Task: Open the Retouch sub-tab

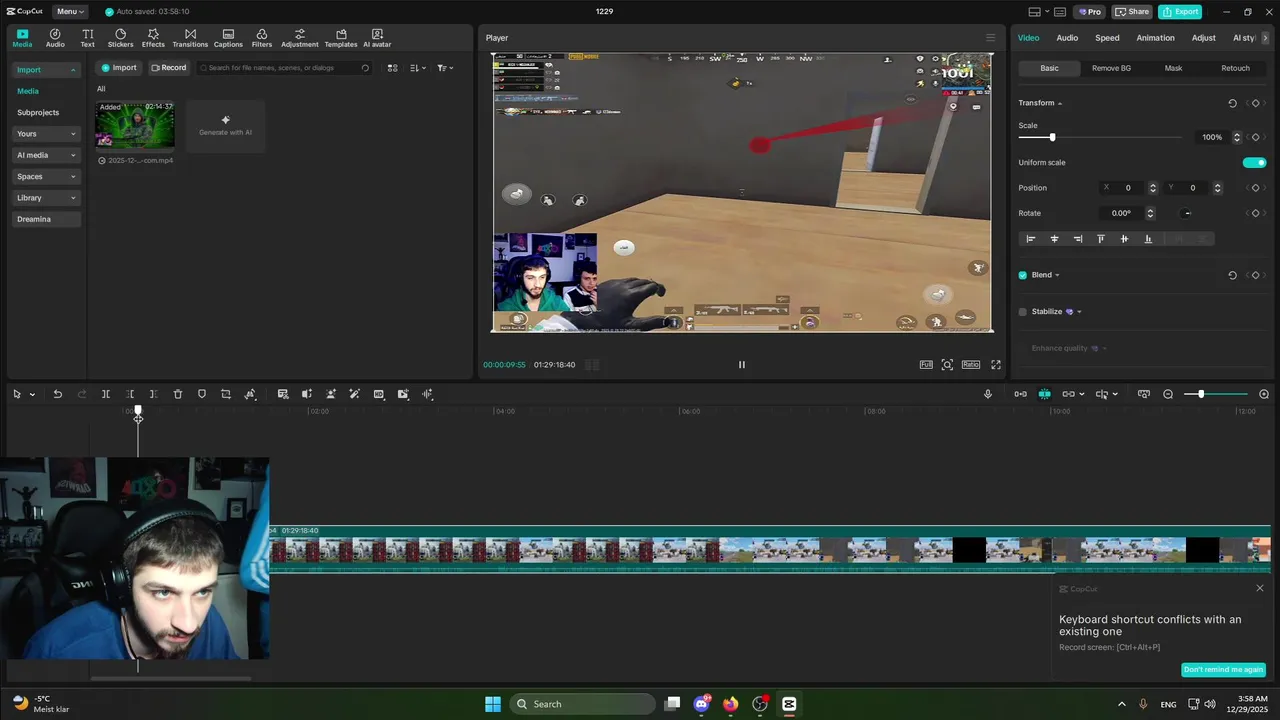Action: pyautogui.click(x=1235, y=68)
